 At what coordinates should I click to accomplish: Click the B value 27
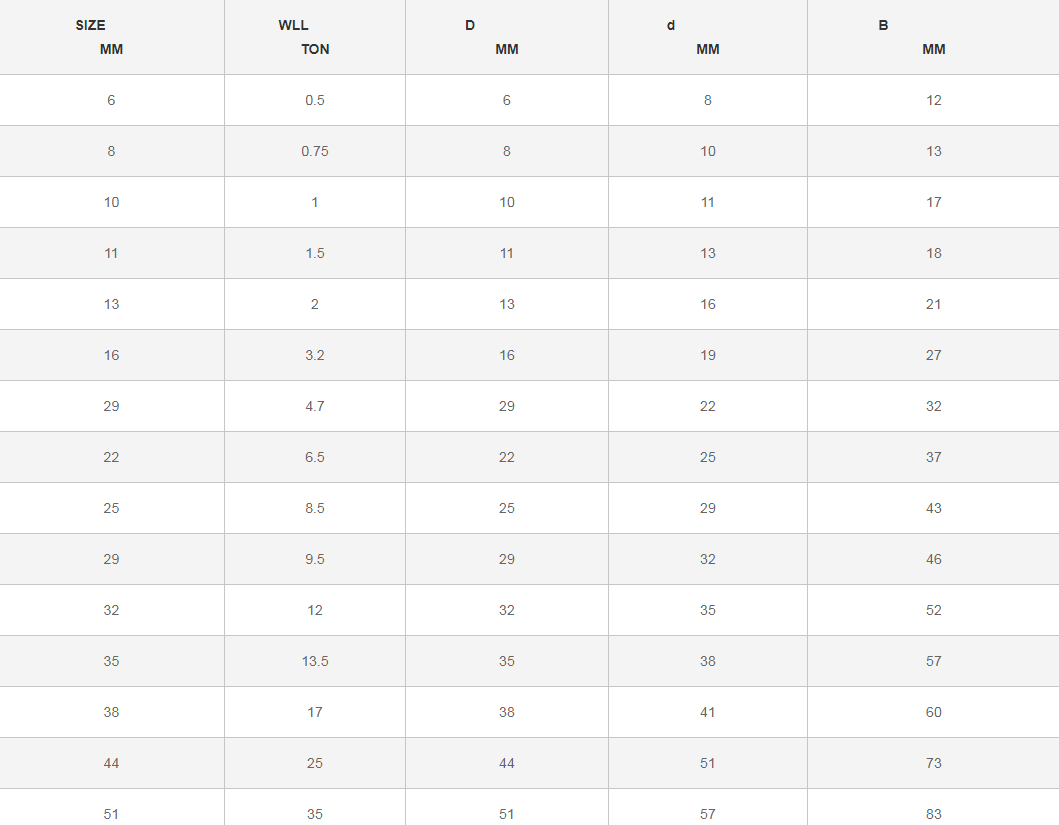tap(933, 355)
